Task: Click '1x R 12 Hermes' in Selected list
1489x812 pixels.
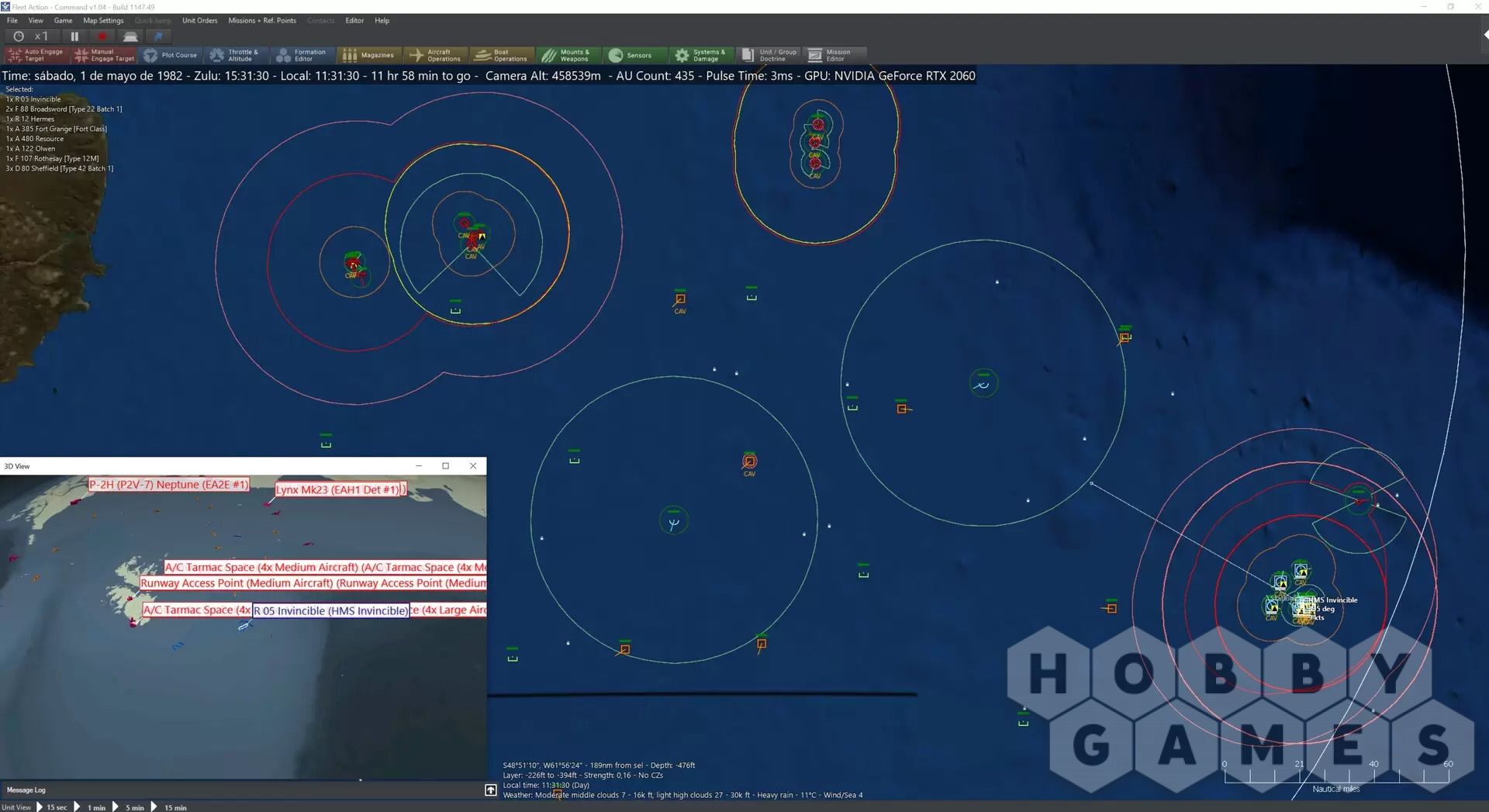Action: click(x=30, y=119)
